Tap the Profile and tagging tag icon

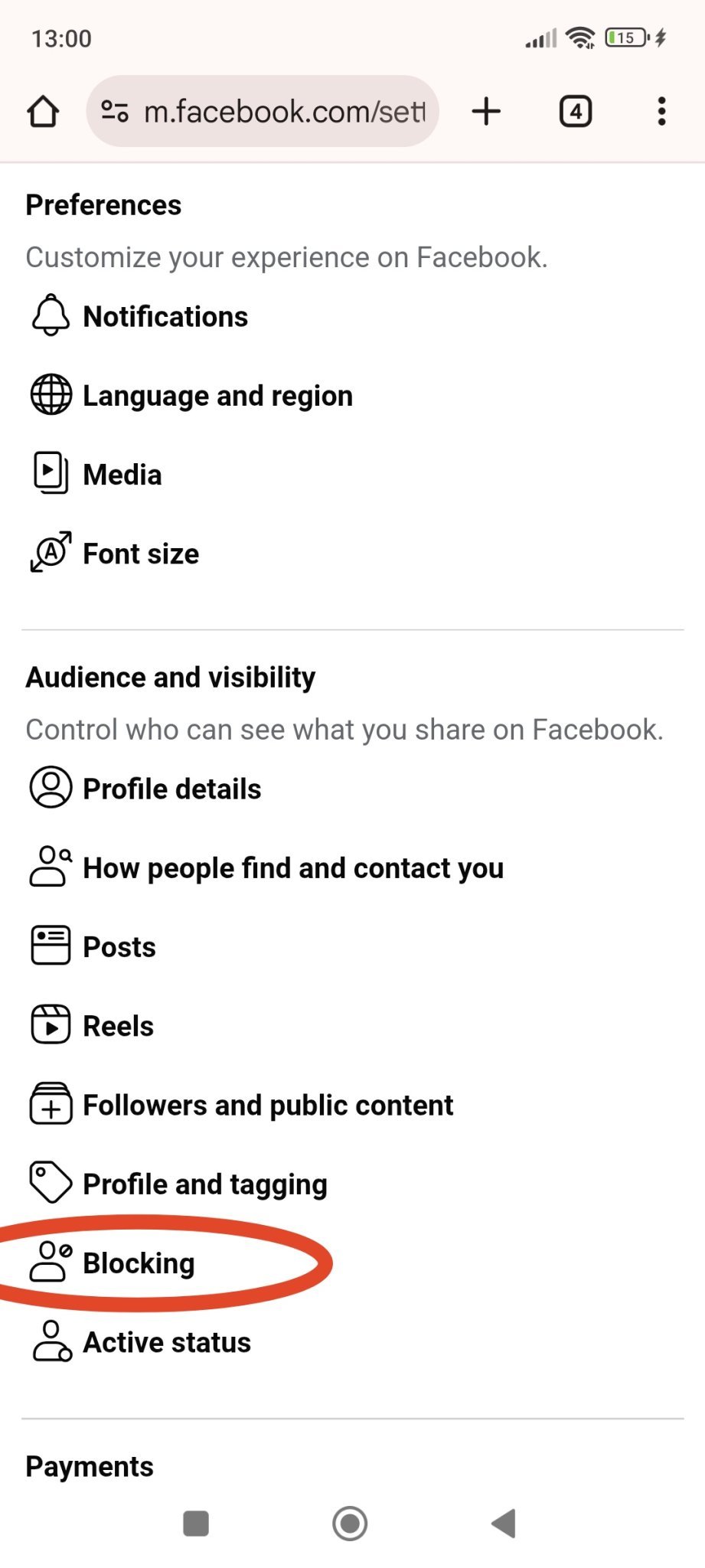(51, 1183)
